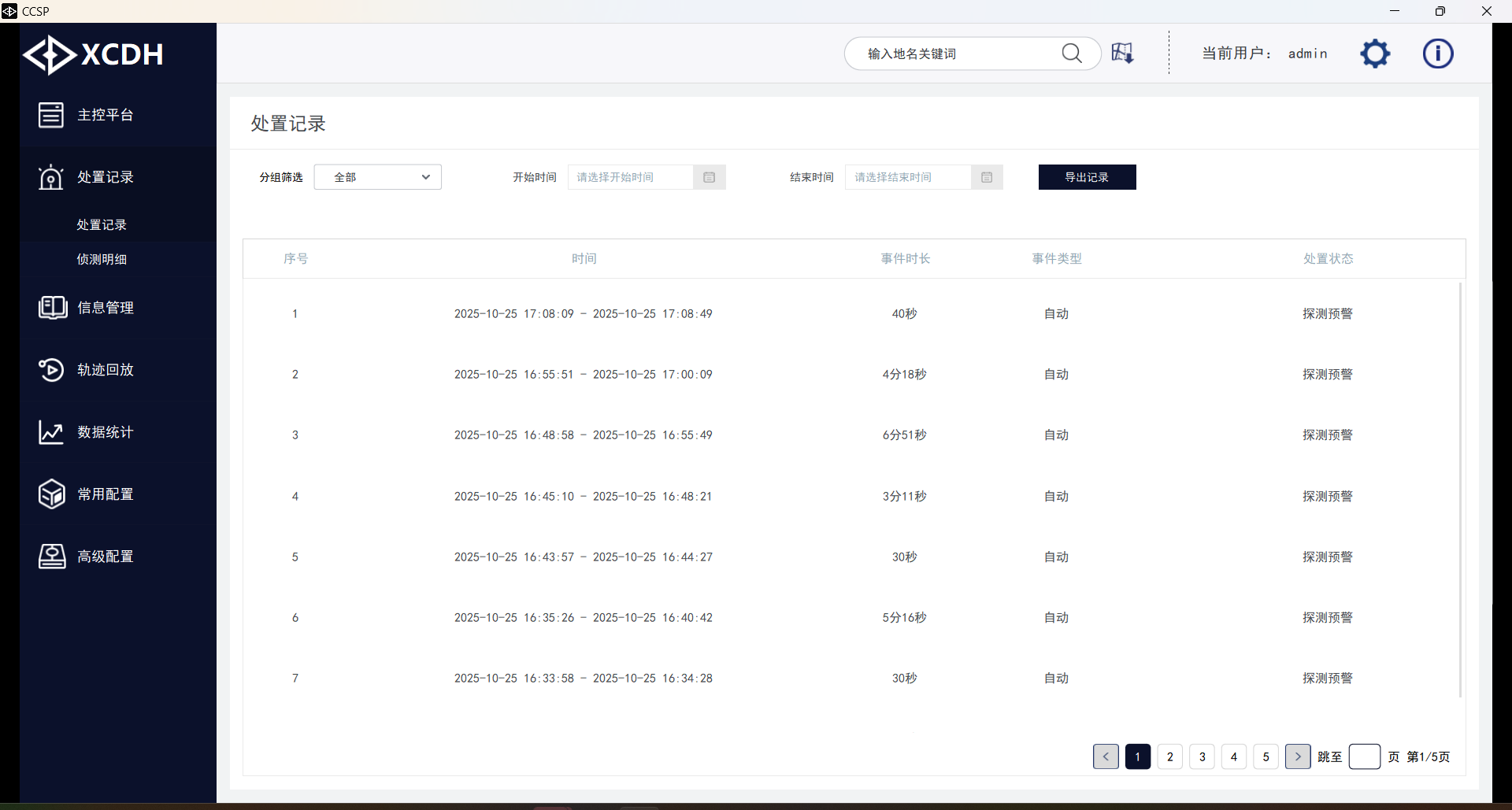
Task: Open 主控平台 from sidebar
Action: click(x=105, y=115)
